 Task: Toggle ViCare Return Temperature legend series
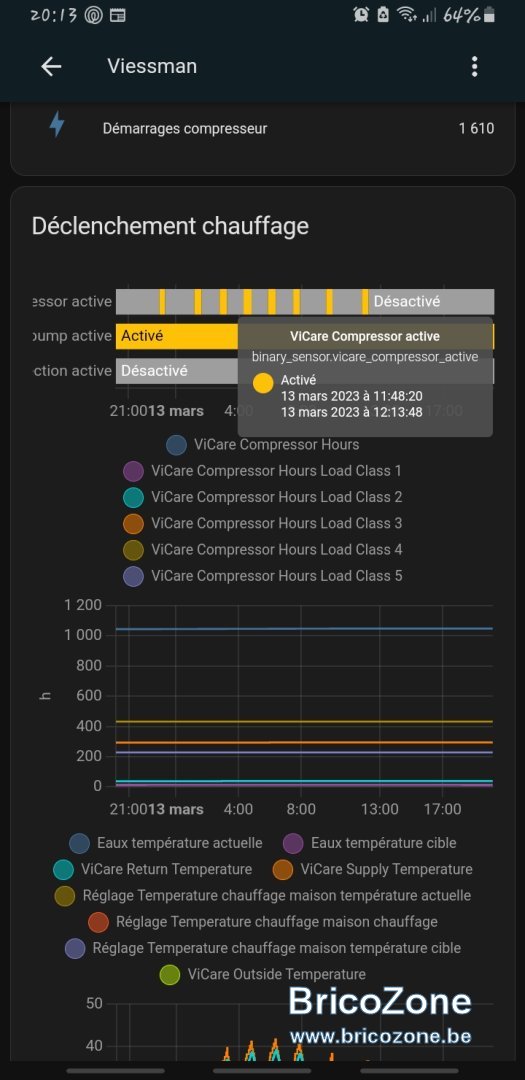click(x=152, y=869)
